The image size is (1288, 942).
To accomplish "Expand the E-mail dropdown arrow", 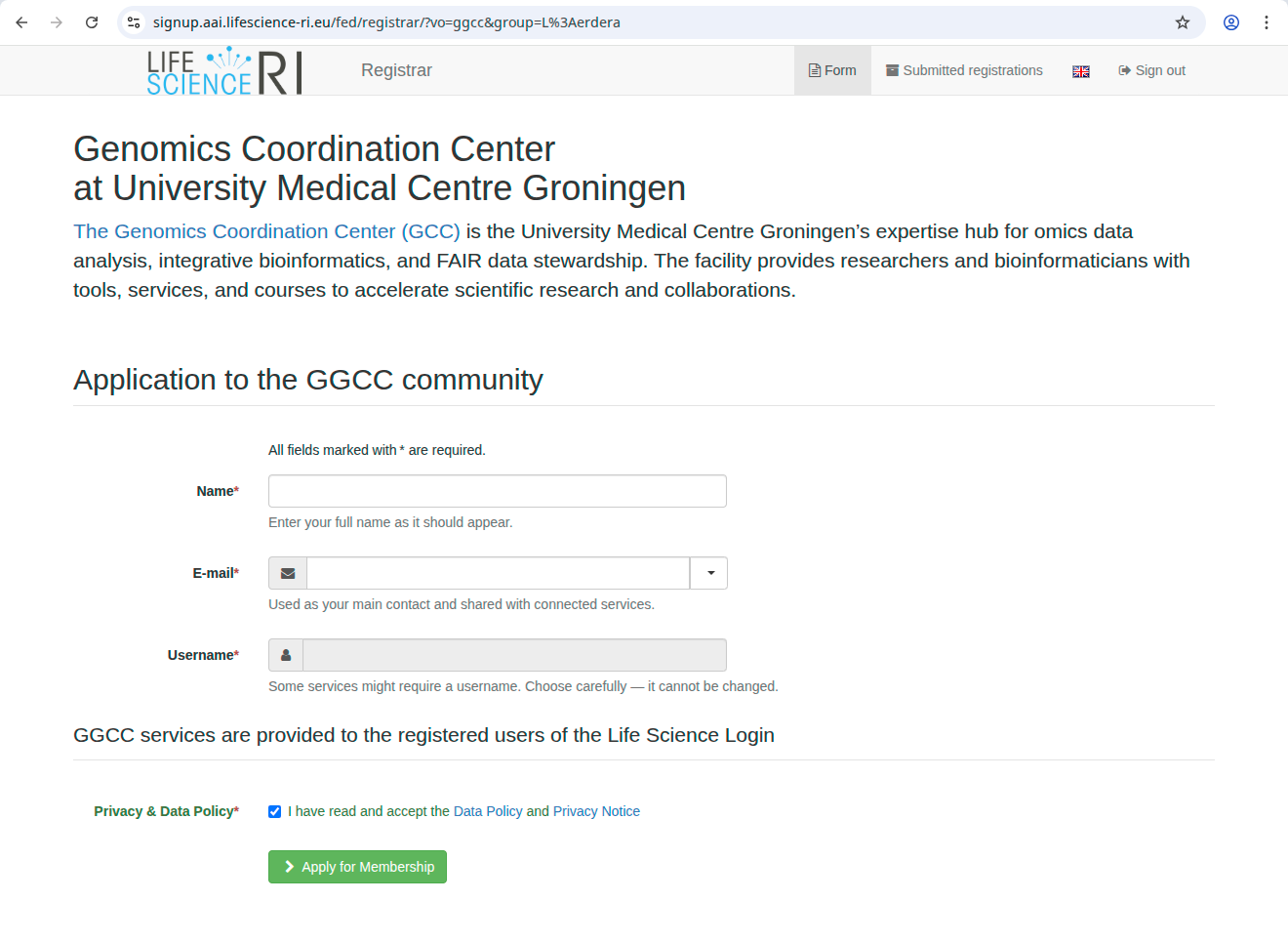I will pos(709,573).
